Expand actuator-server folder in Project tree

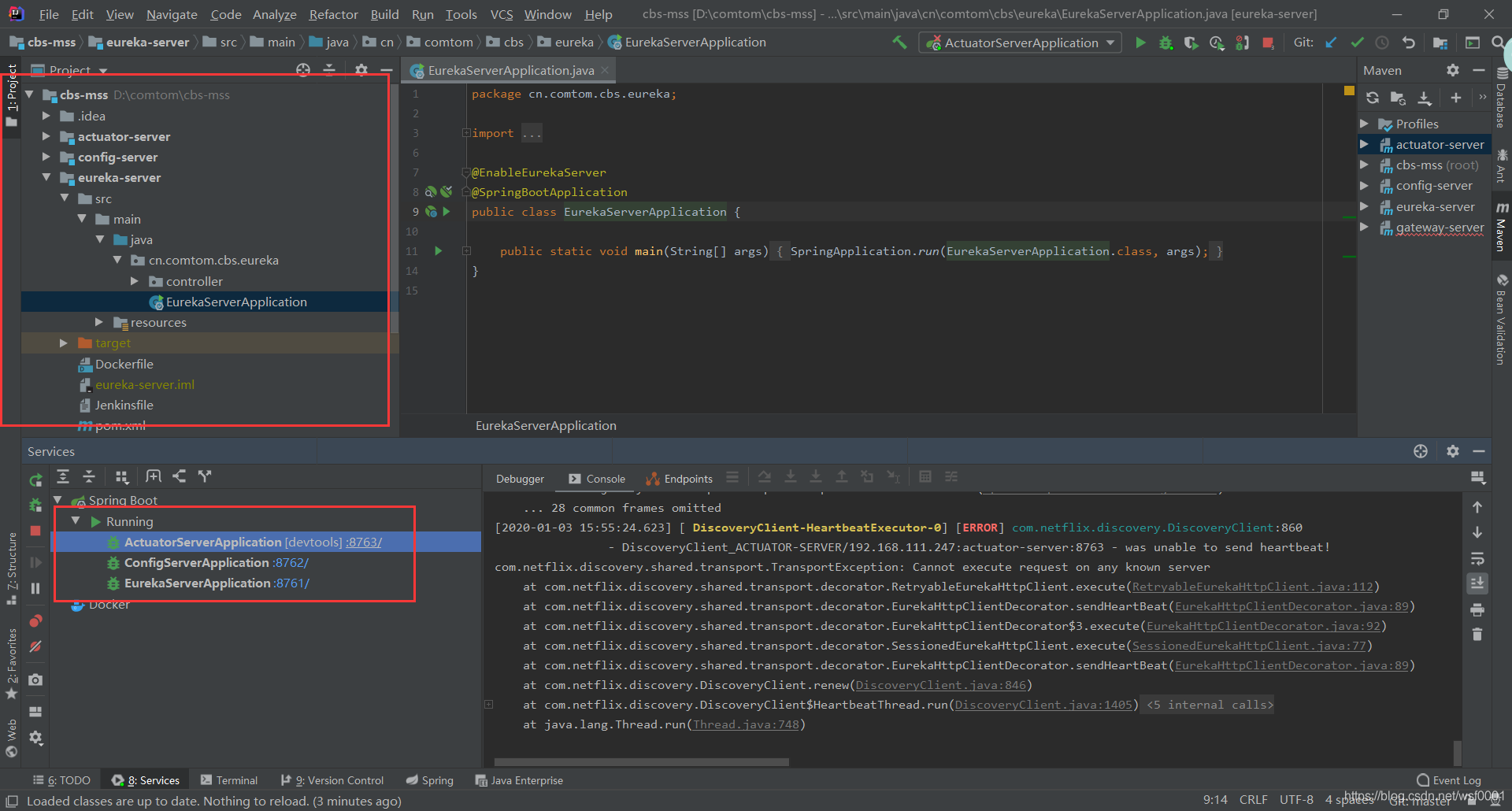(46, 136)
